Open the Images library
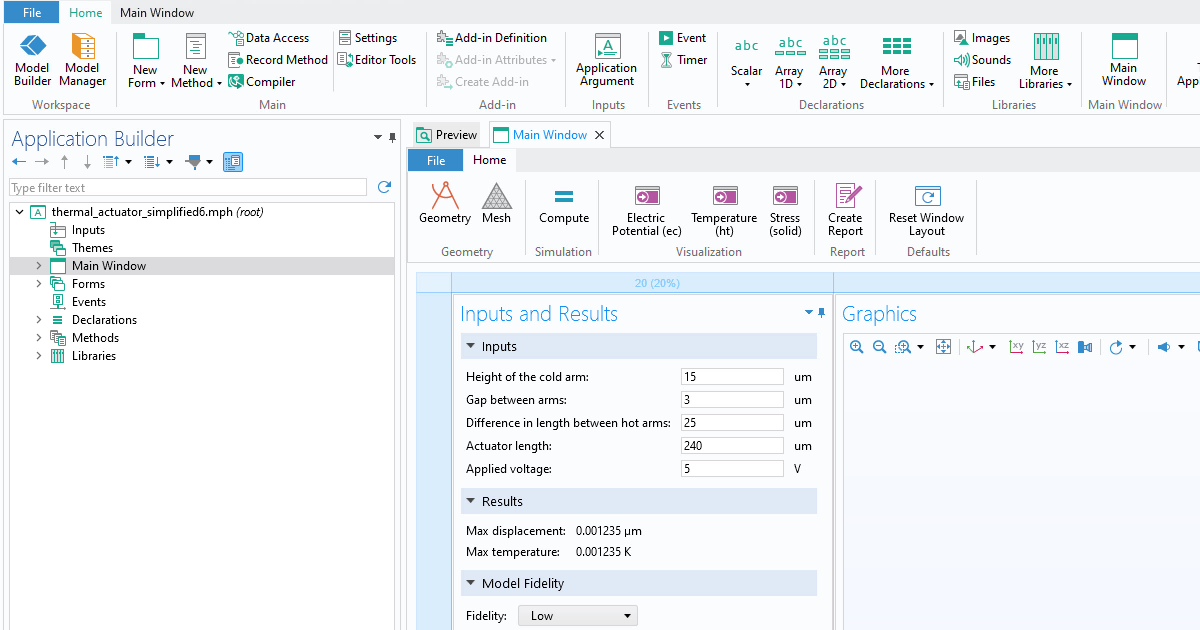 (x=981, y=38)
